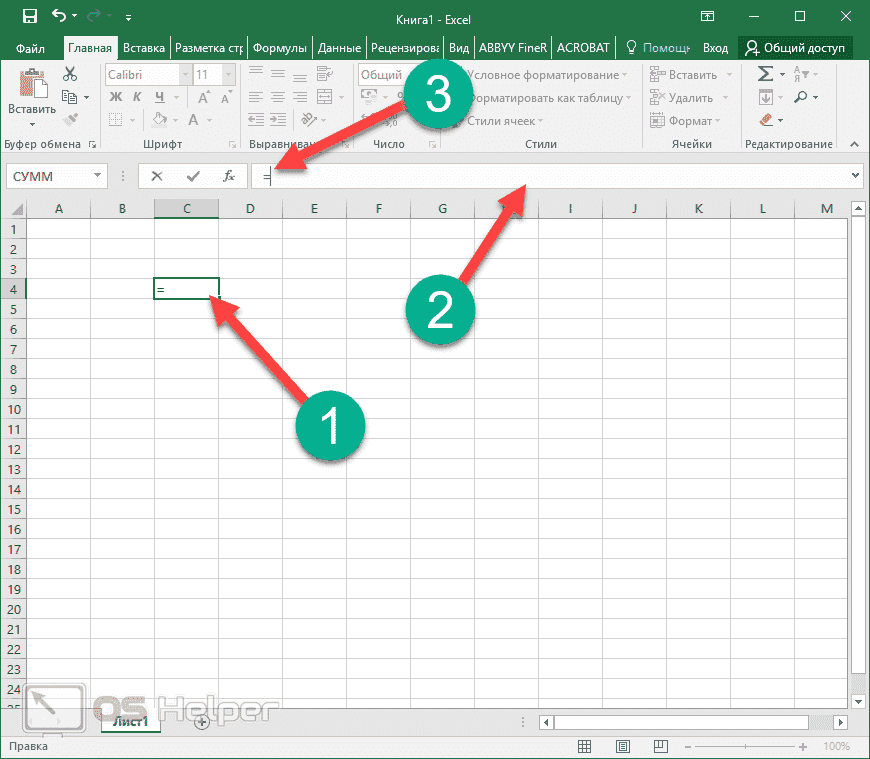This screenshot has width=870, height=759.
Task: Click the Cut scissors icon
Action: [70, 74]
